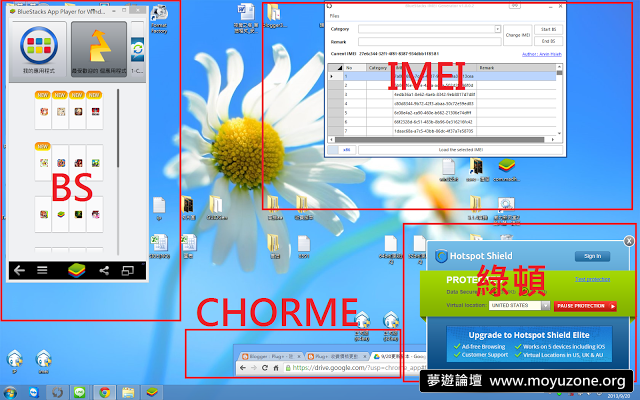Viewport: 640px width, 400px height.
Task: Open File Explorer from the taskbar
Action: pos(128,393)
